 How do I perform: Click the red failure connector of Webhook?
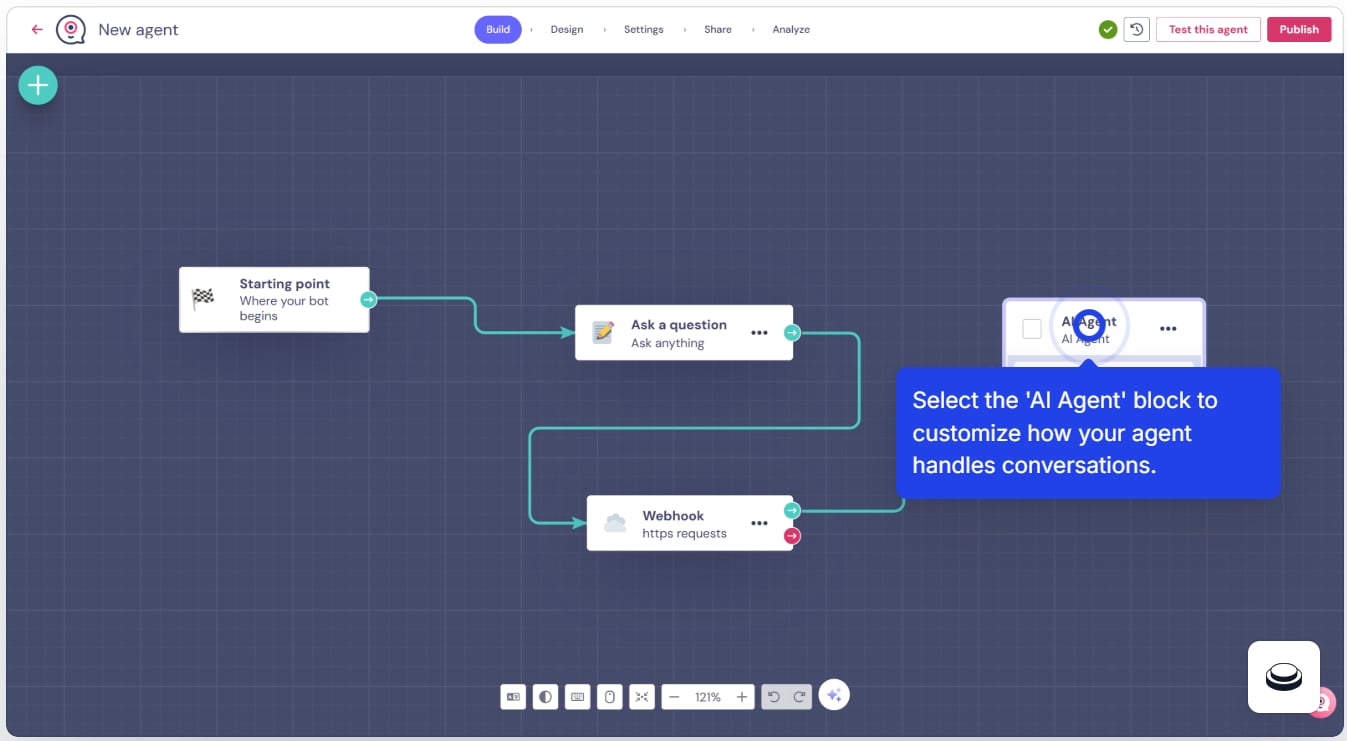click(792, 536)
